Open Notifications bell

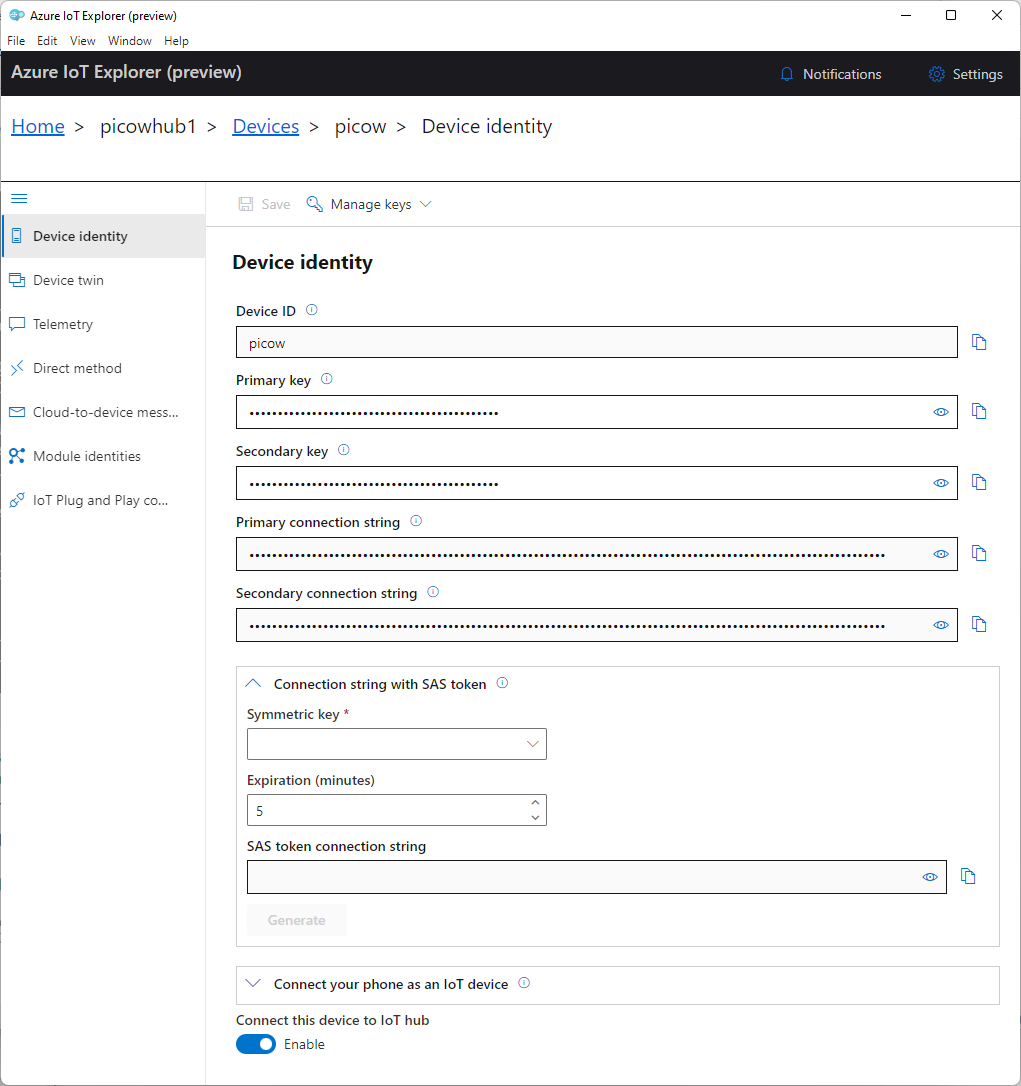[786, 74]
